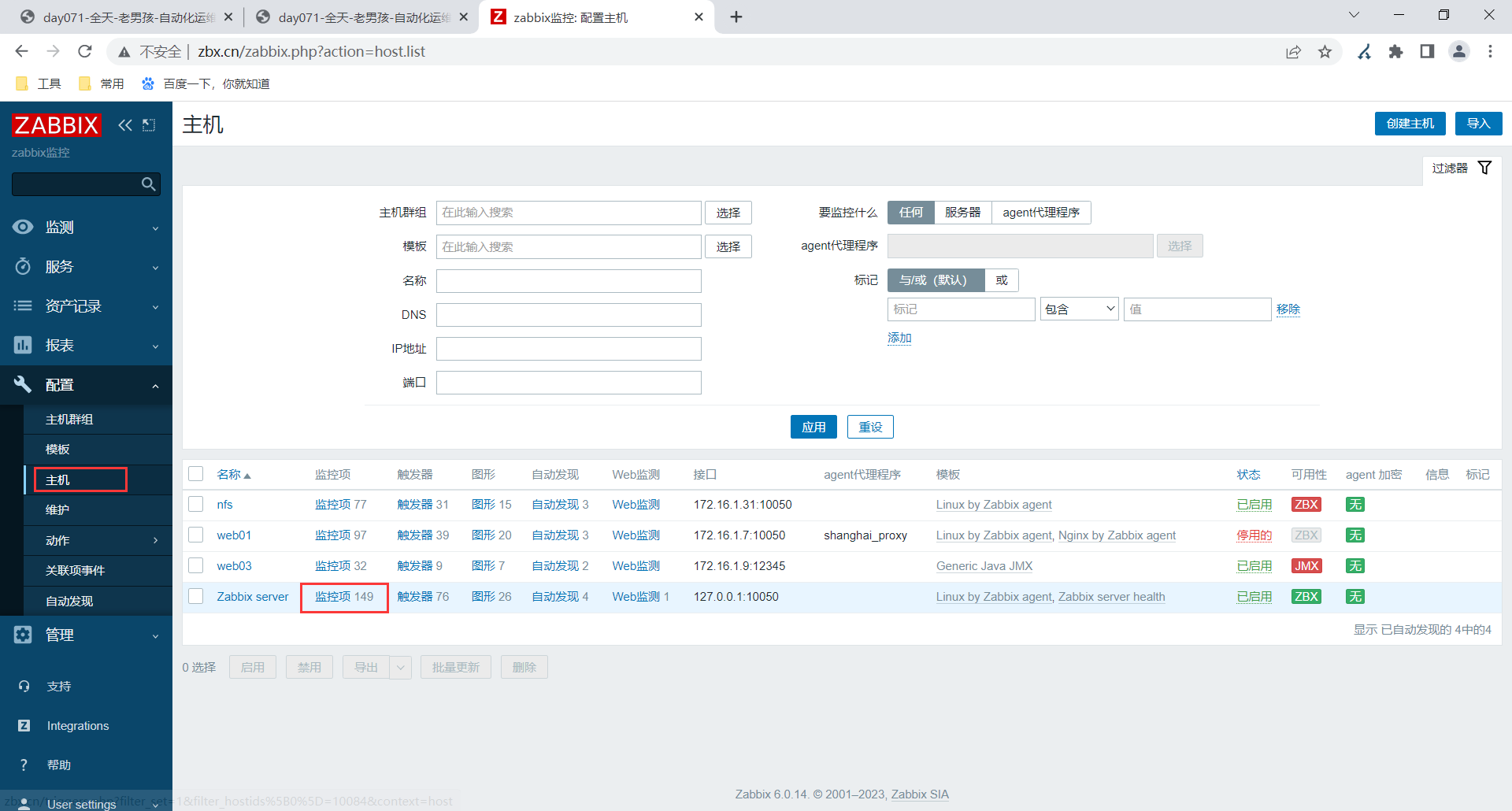Expand the 监测 menu section
Screen dimensions: 1512x811
click(x=86, y=228)
